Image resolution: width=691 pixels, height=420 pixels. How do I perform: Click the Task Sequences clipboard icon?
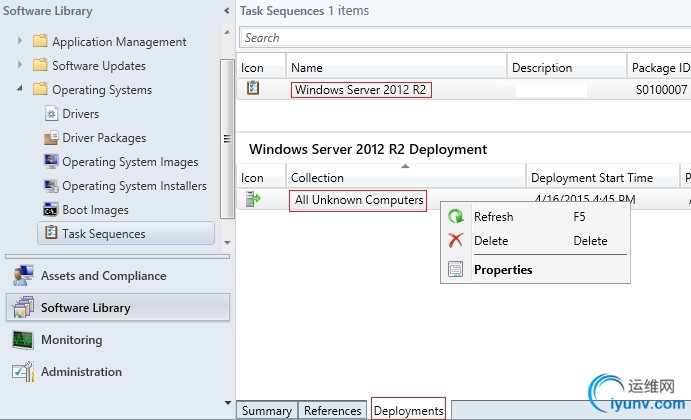51,232
